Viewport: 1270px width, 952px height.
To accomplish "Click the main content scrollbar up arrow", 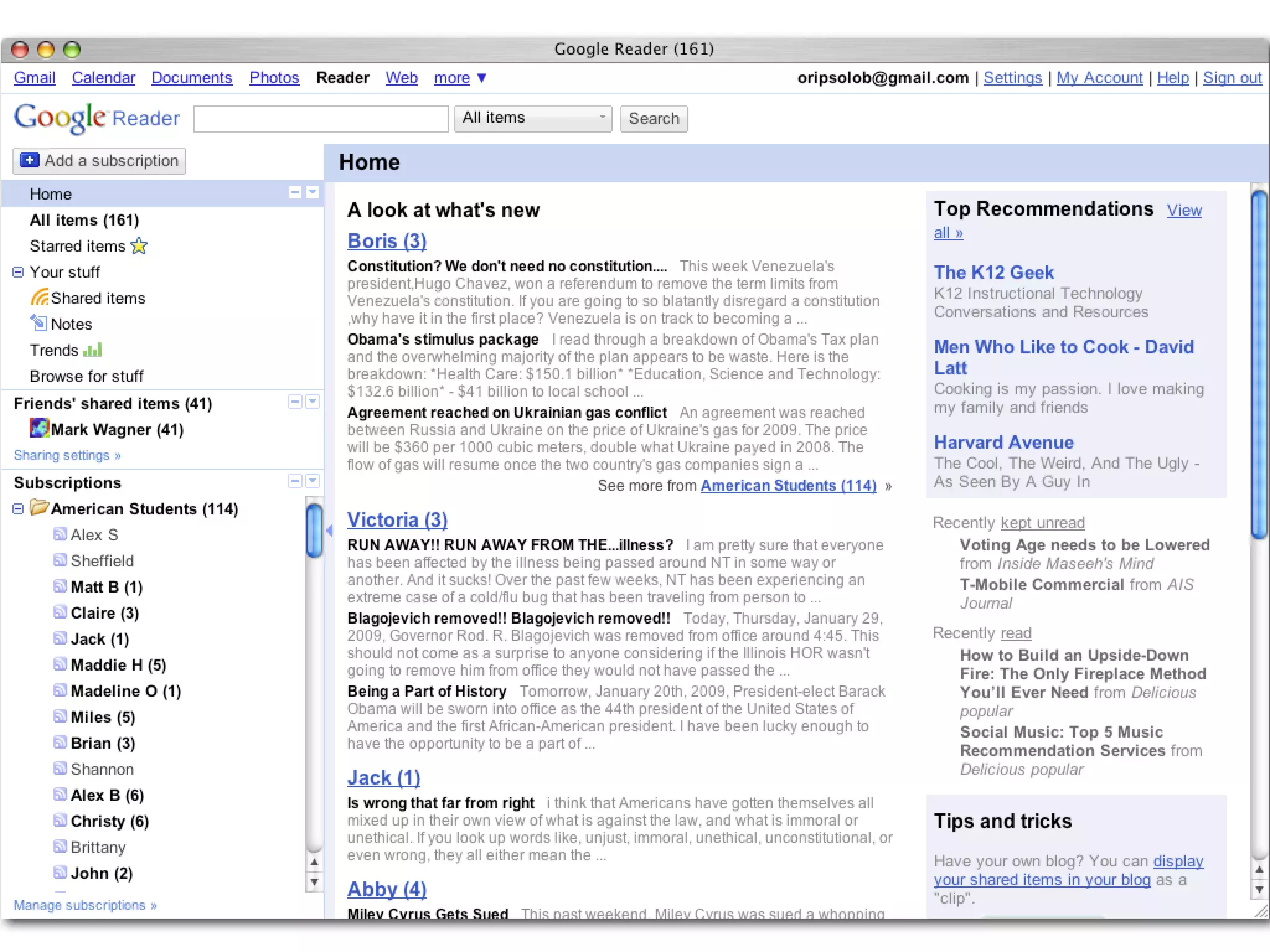I will (1259, 870).
